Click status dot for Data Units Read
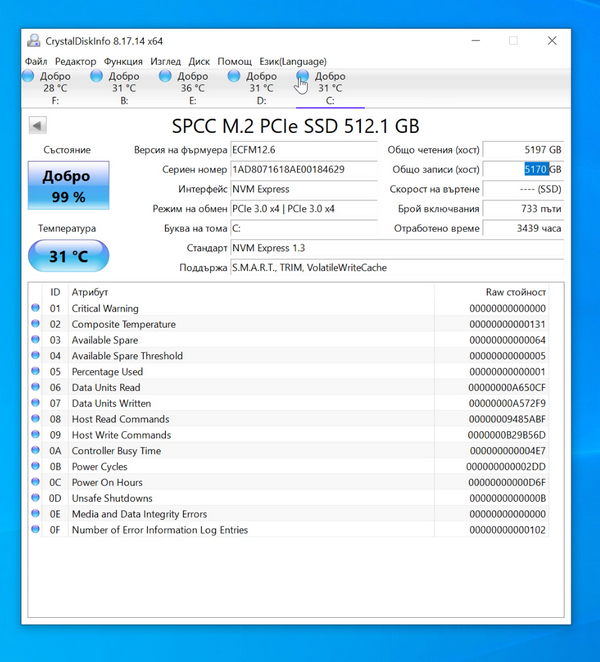The height and width of the screenshot is (662, 600). pos(35,387)
